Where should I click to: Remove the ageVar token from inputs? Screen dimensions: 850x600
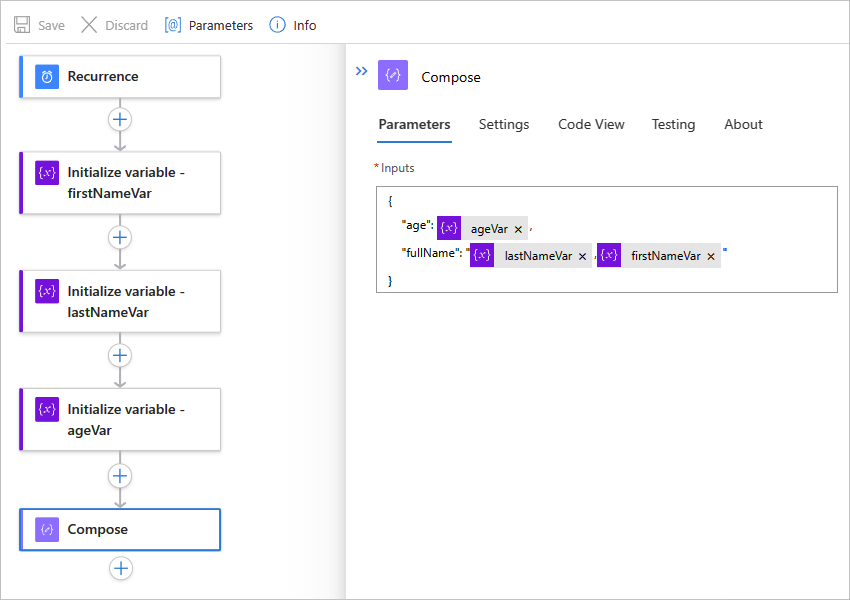(x=518, y=229)
